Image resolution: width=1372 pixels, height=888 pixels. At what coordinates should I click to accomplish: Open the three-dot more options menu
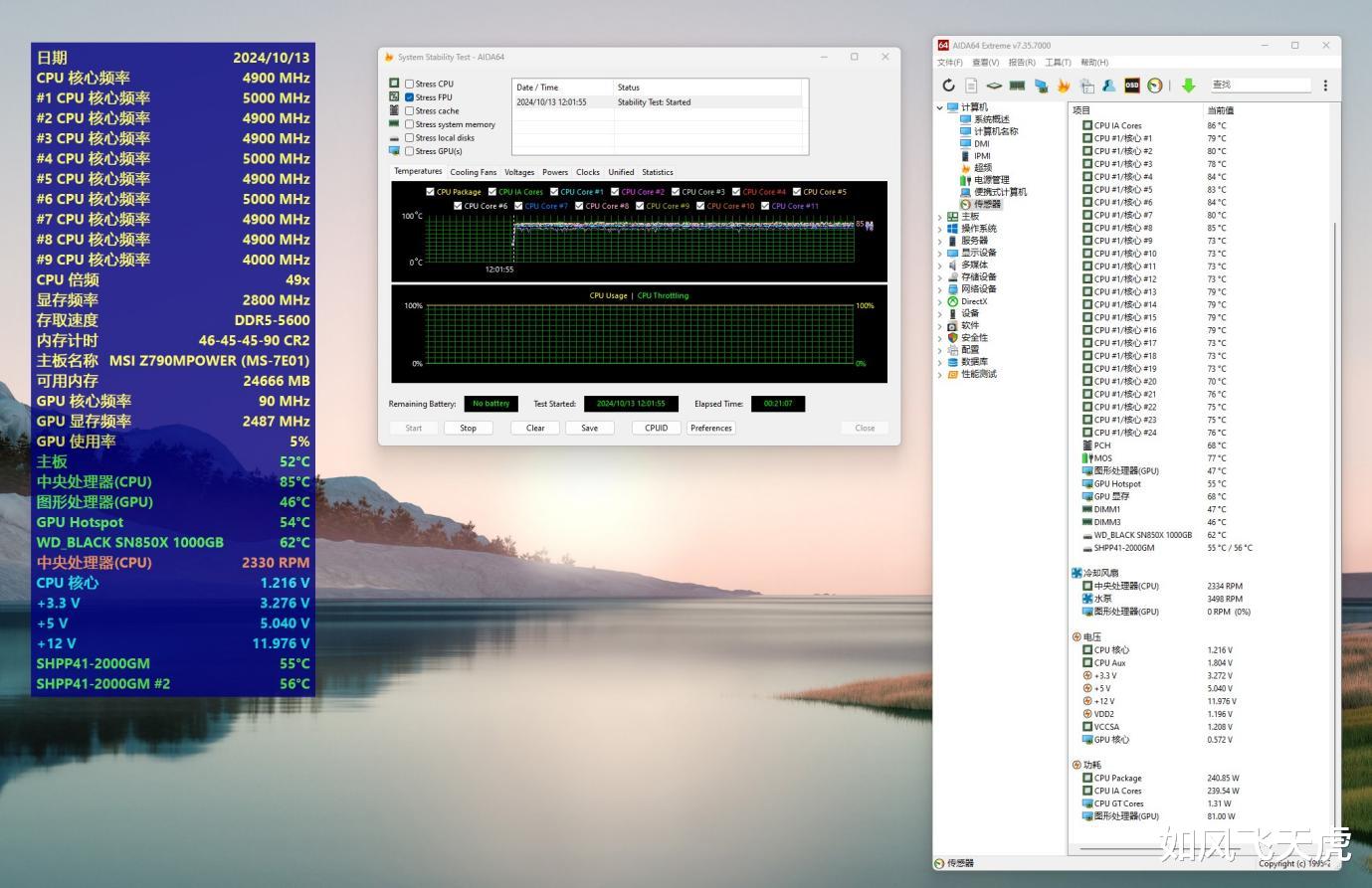(x=1325, y=86)
